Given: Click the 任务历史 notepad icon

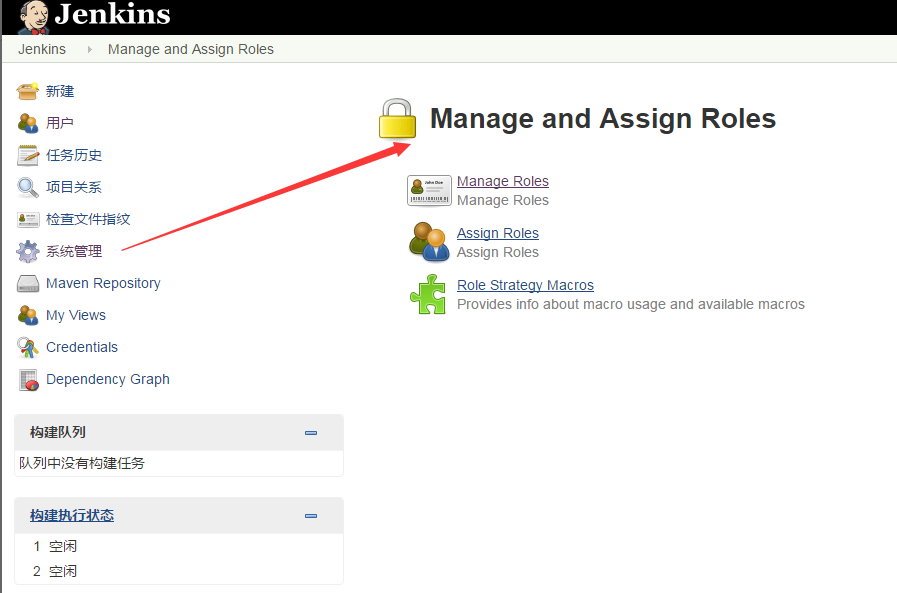Looking at the screenshot, I should point(28,155).
